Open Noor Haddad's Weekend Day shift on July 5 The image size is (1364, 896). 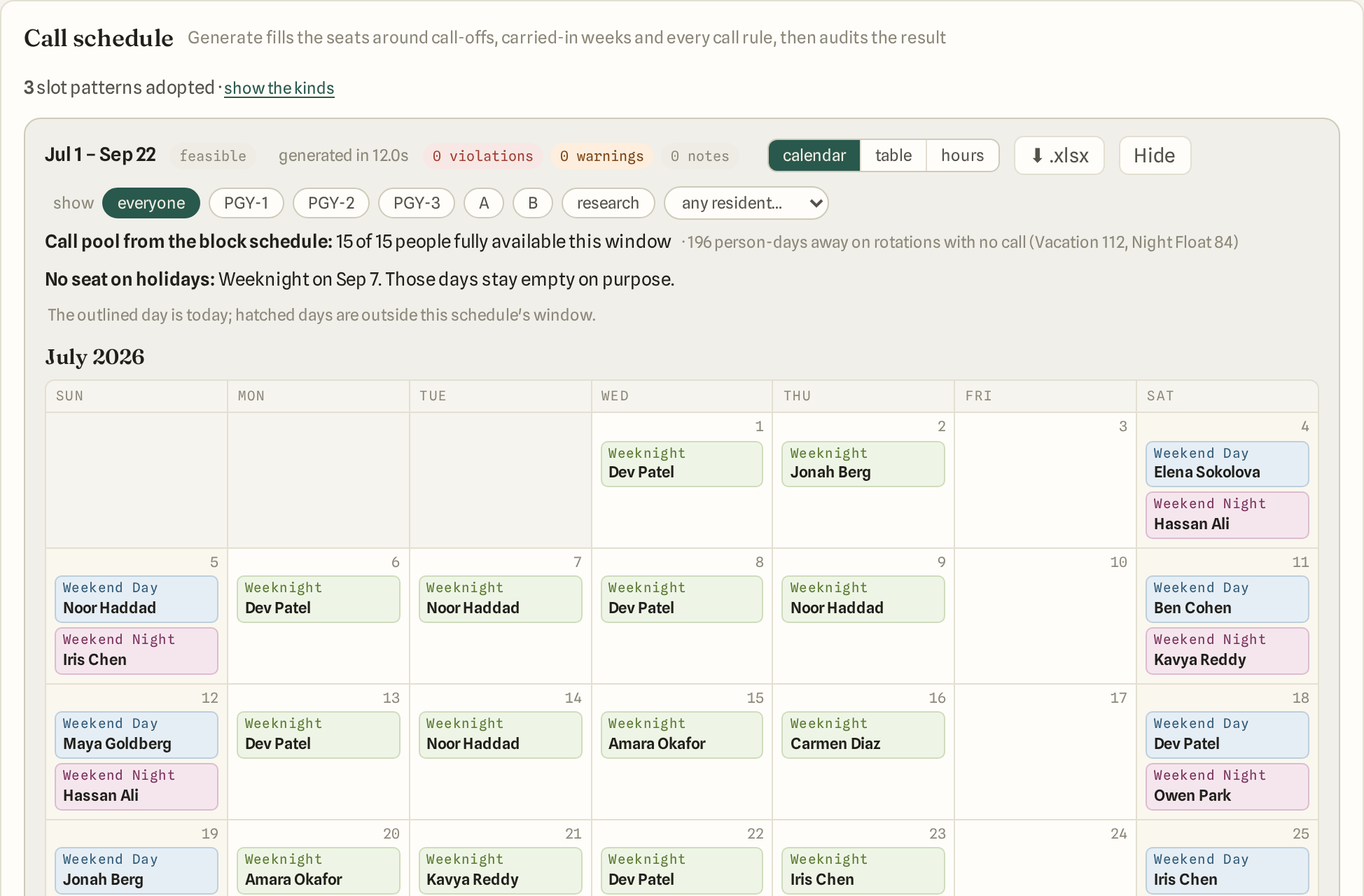point(137,599)
